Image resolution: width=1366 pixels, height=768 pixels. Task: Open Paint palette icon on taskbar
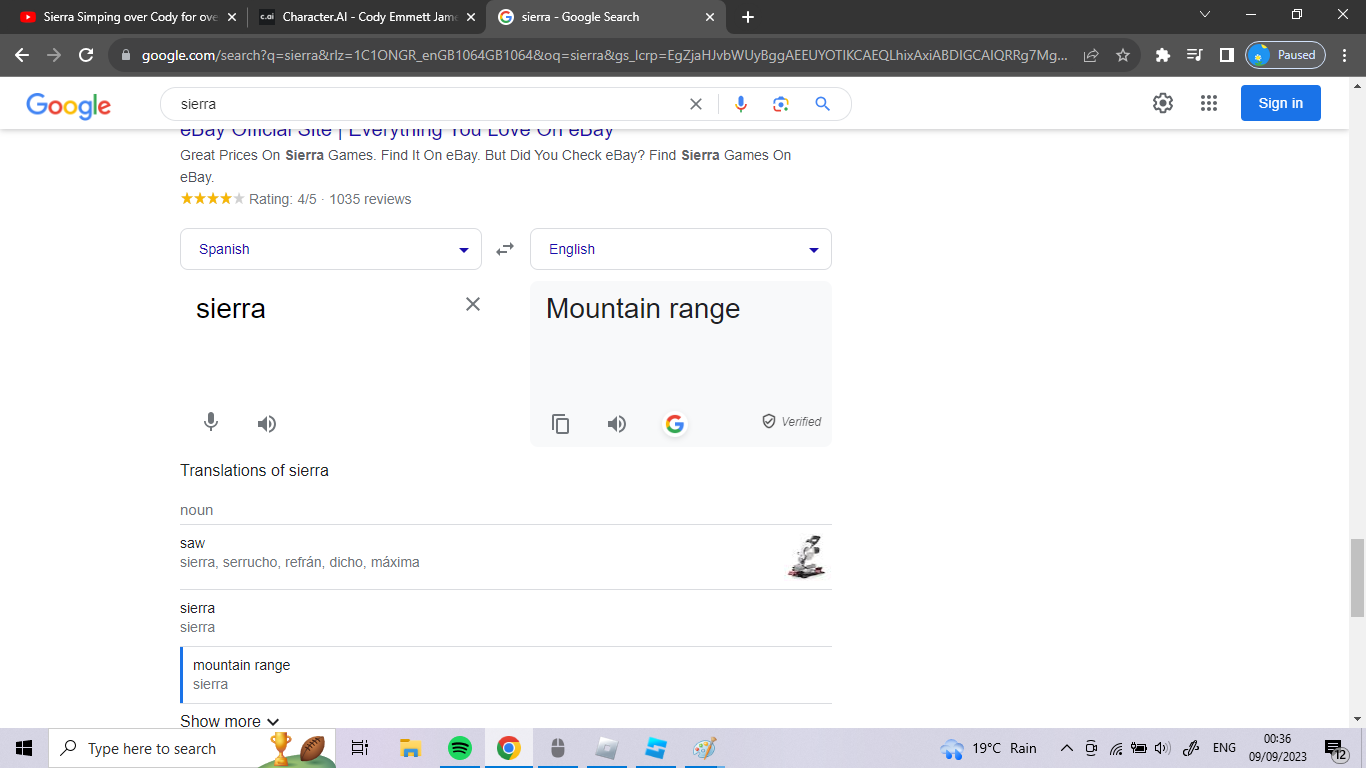click(705, 748)
